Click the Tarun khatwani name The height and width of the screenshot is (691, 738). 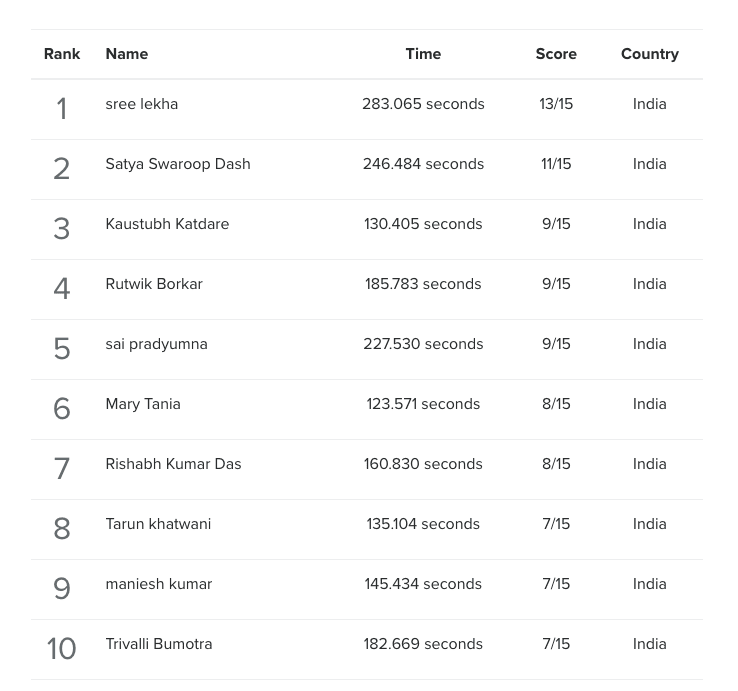click(x=158, y=524)
